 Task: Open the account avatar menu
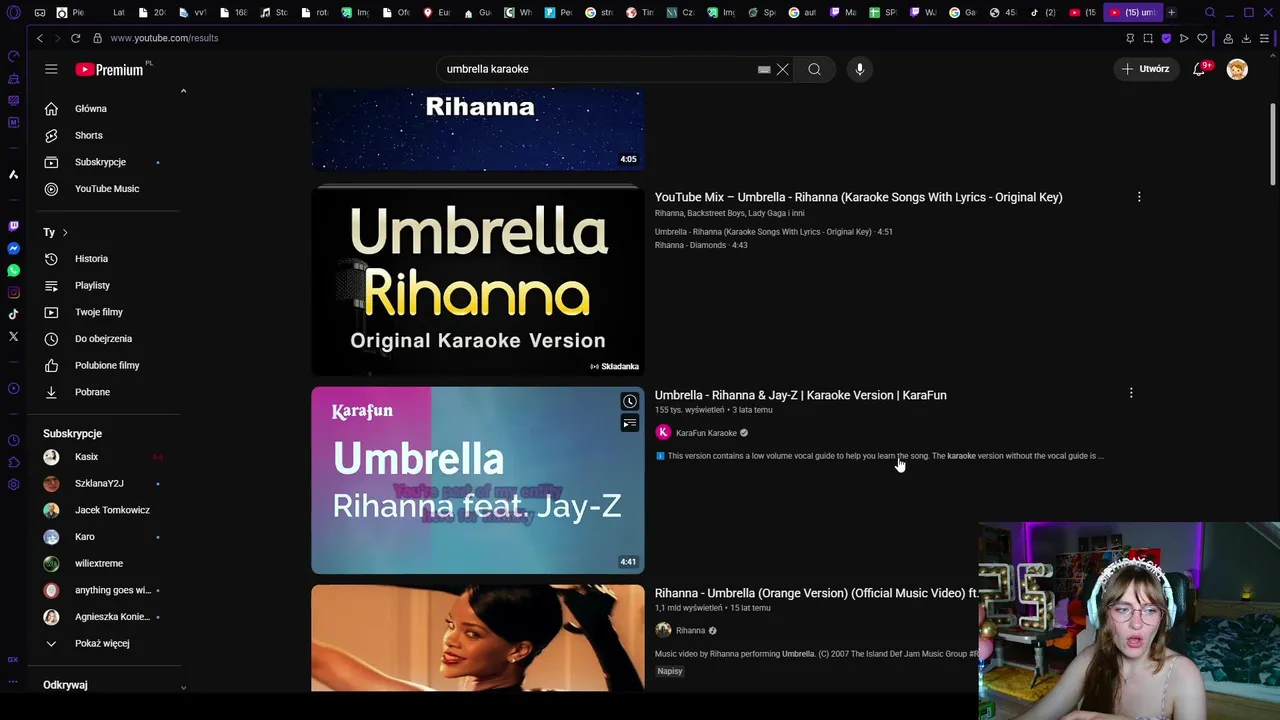(1237, 69)
